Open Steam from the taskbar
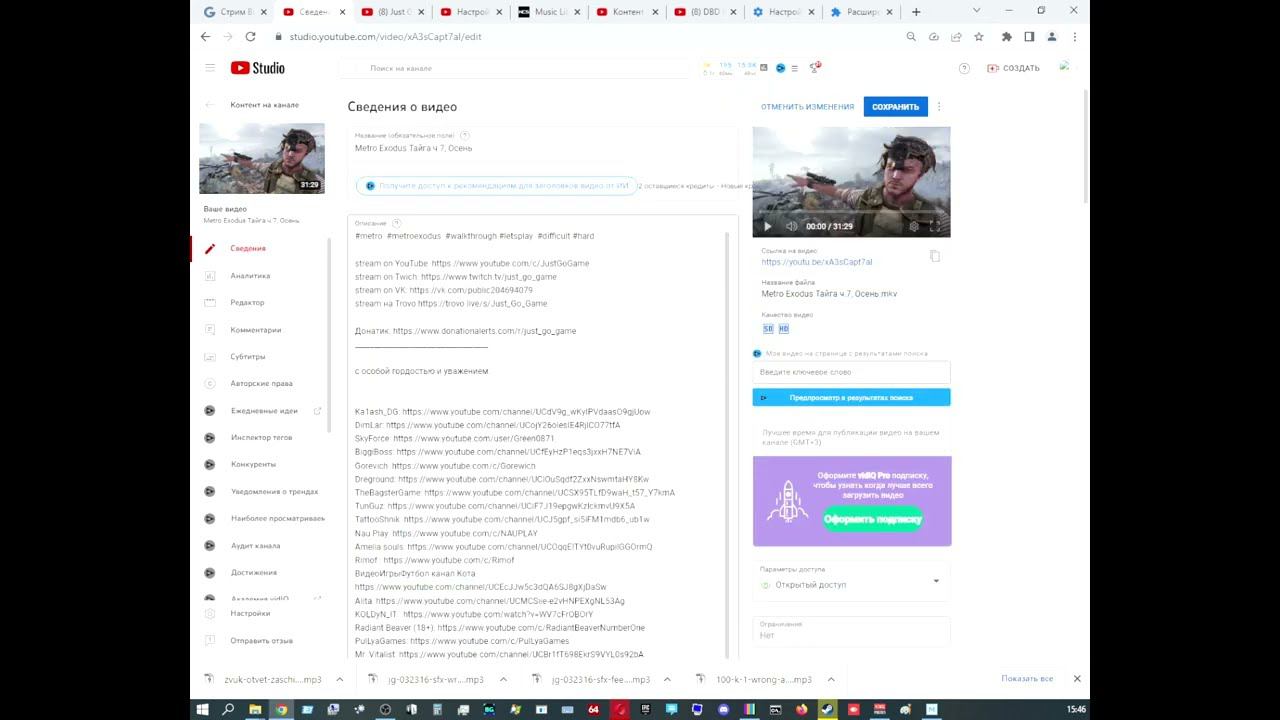This screenshot has width=1280, height=720. pos(827,709)
